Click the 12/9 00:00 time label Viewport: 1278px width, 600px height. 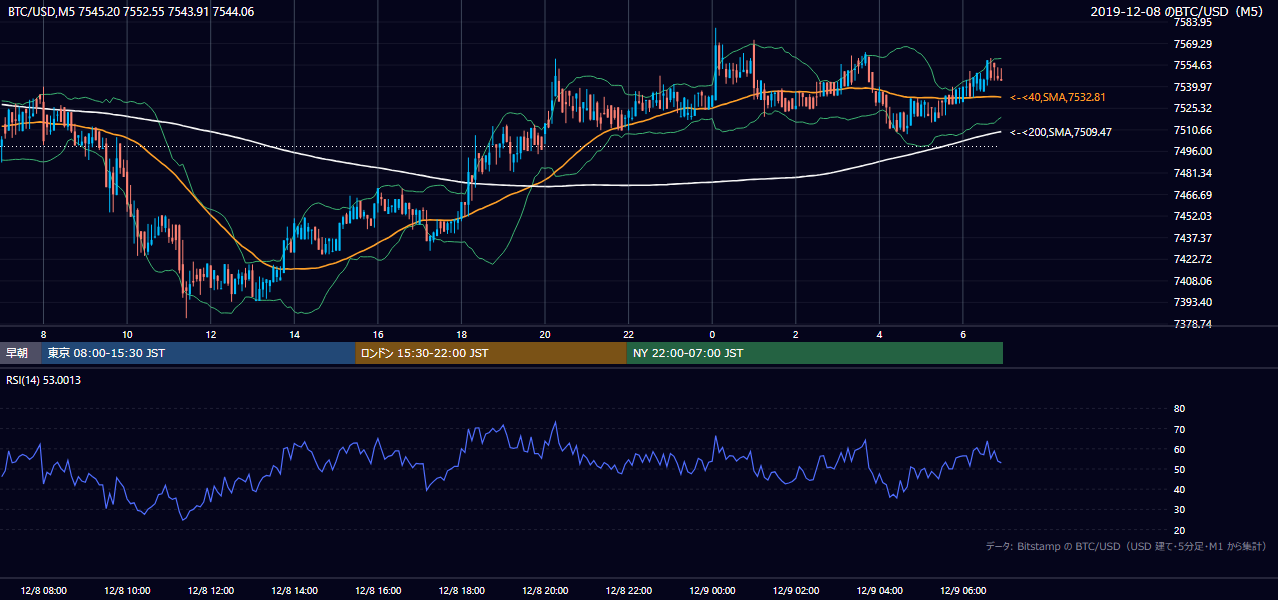(x=712, y=590)
